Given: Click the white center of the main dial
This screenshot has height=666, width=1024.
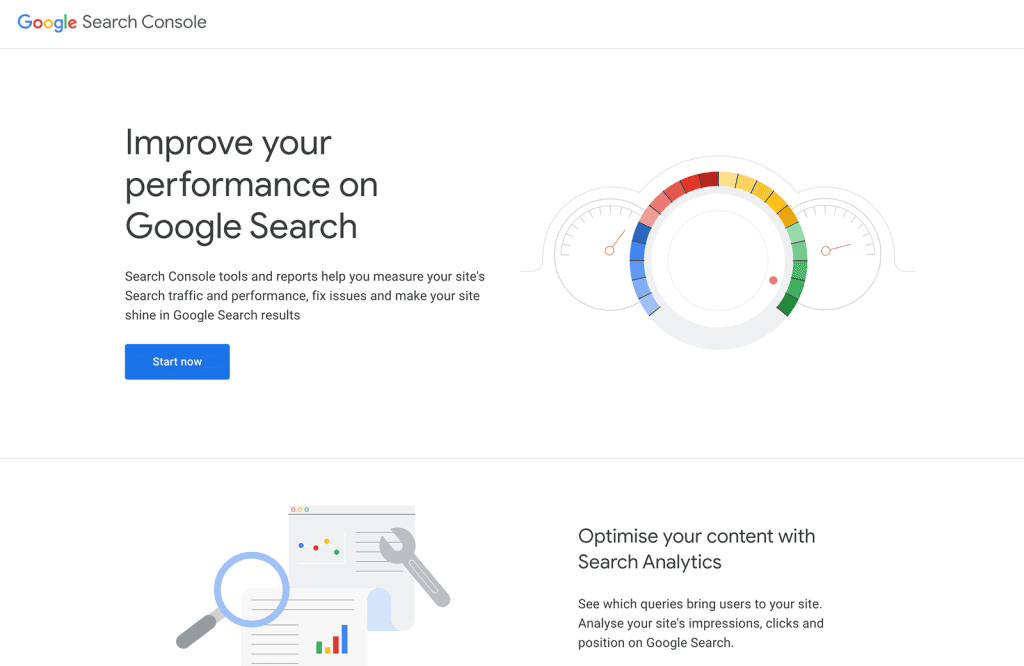Looking at the screenshot, I should click(x=718, y=260).
